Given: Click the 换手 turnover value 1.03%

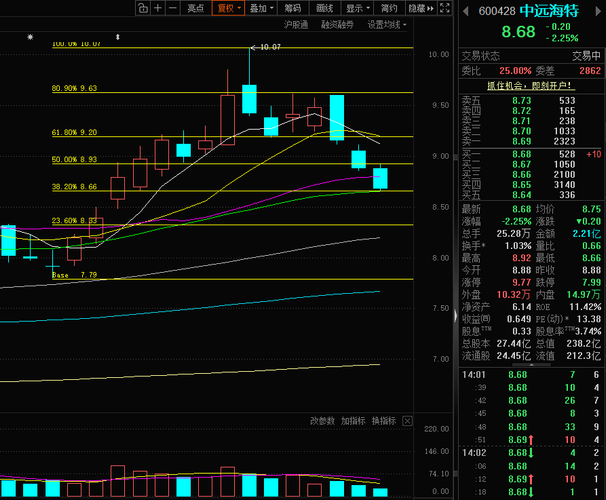Looking at the screenshot, I should 518,246.
